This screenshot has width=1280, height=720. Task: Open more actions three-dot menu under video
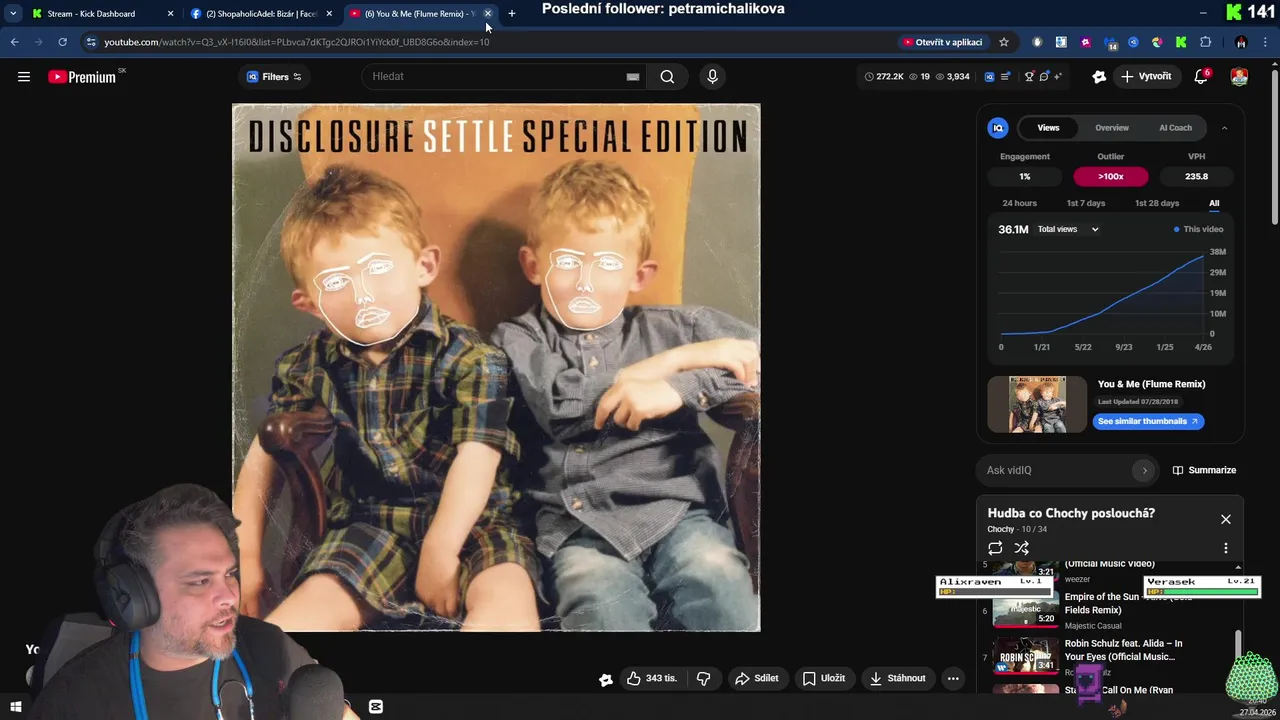[953, 678]
